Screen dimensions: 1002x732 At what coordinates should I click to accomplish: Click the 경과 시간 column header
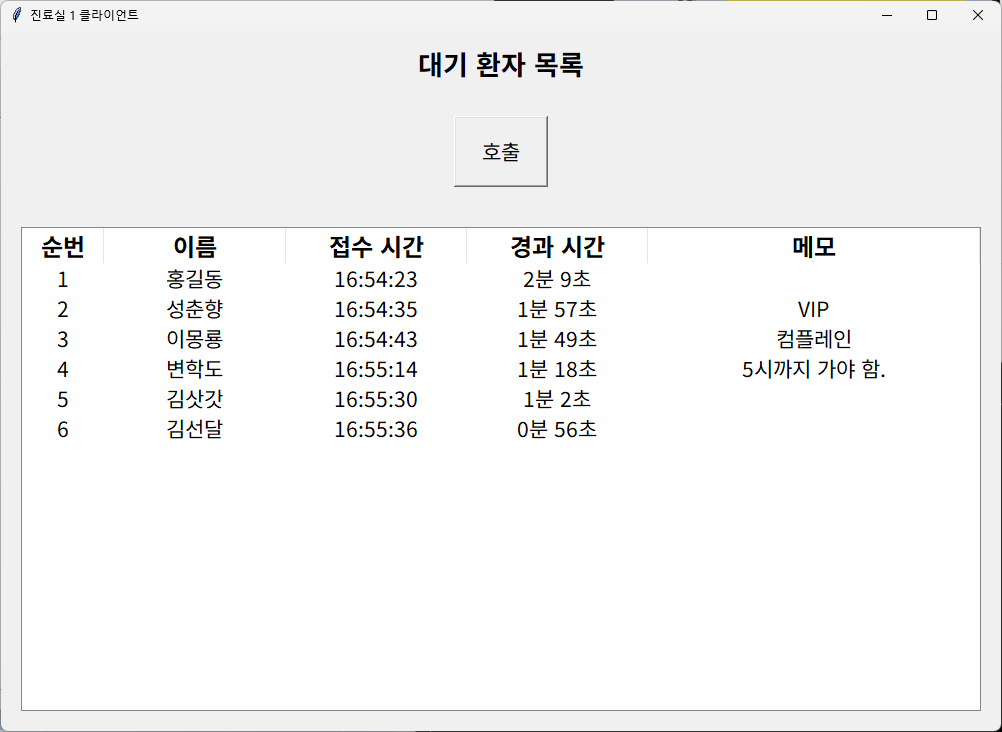point(557,246)
